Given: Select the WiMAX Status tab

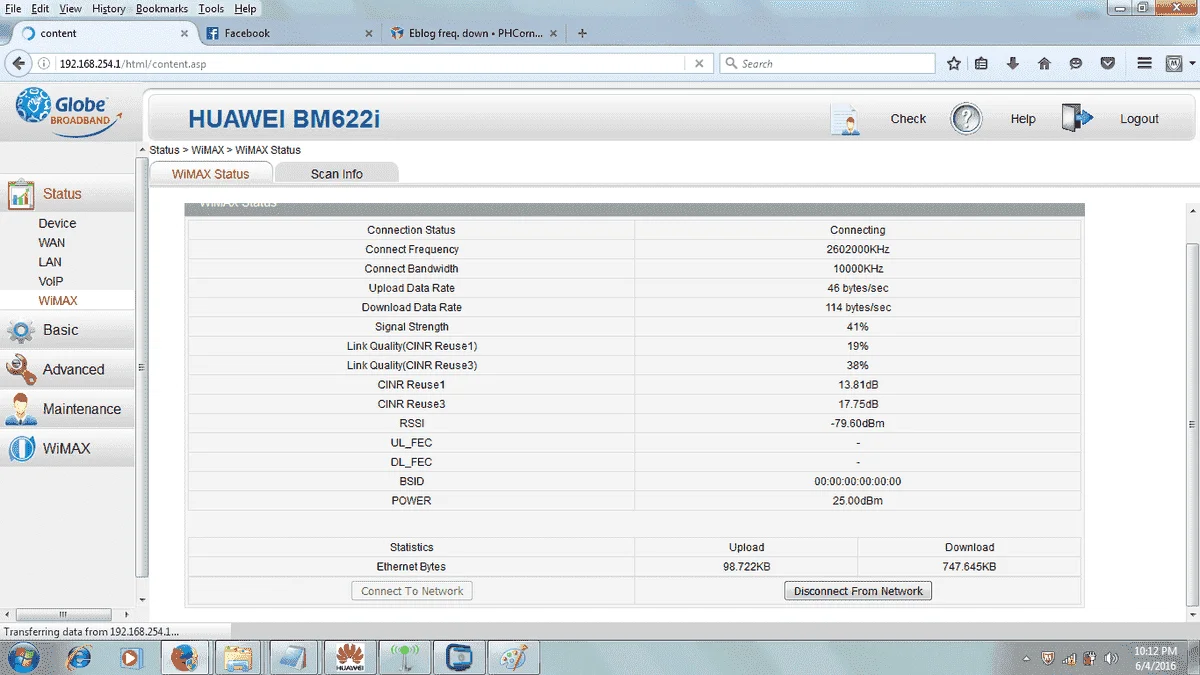Looking at the screenshot, I should tap(210, 173).
